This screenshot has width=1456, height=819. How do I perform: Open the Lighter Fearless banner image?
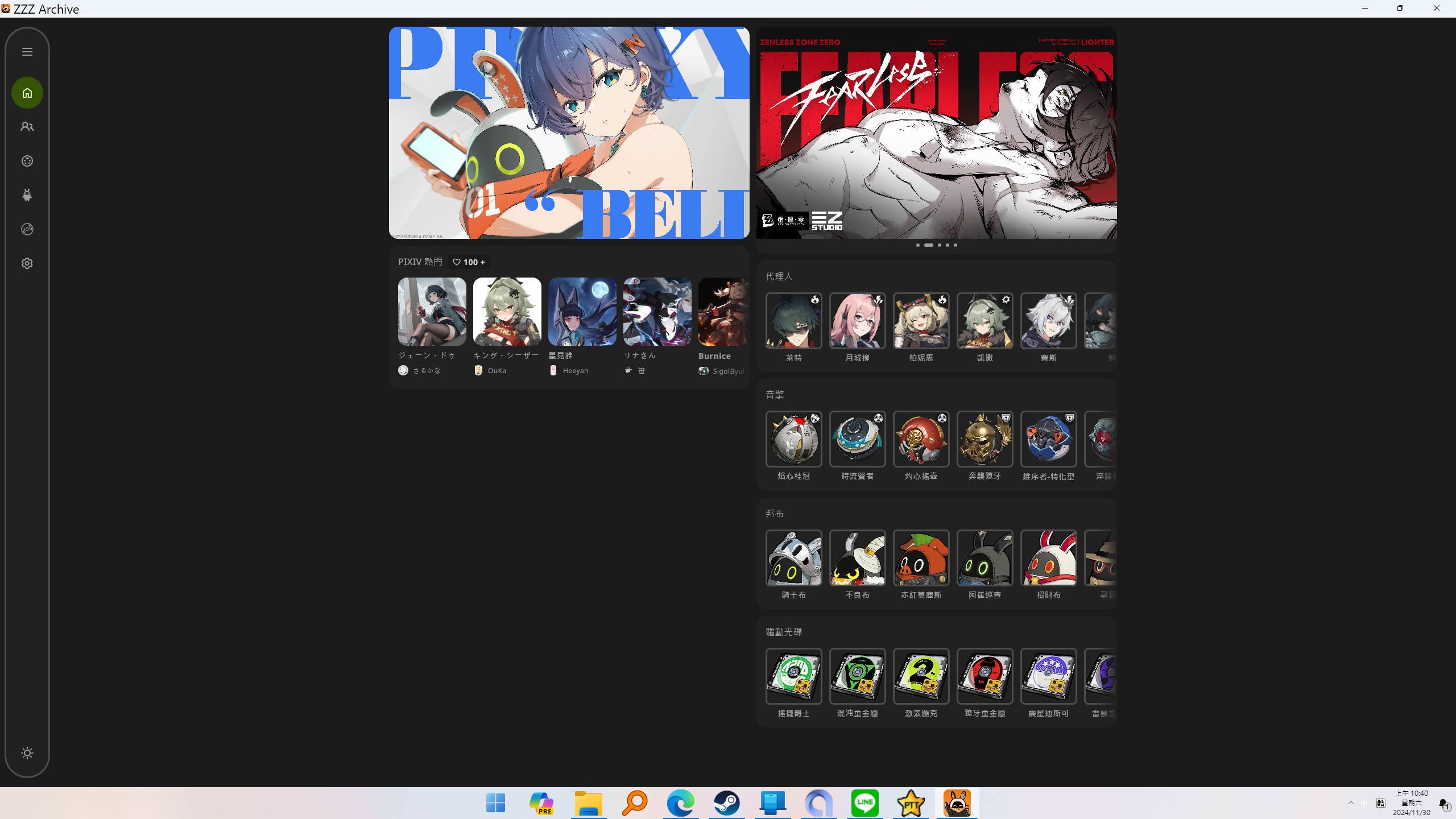pyautogui.click(x=937, y=133)
